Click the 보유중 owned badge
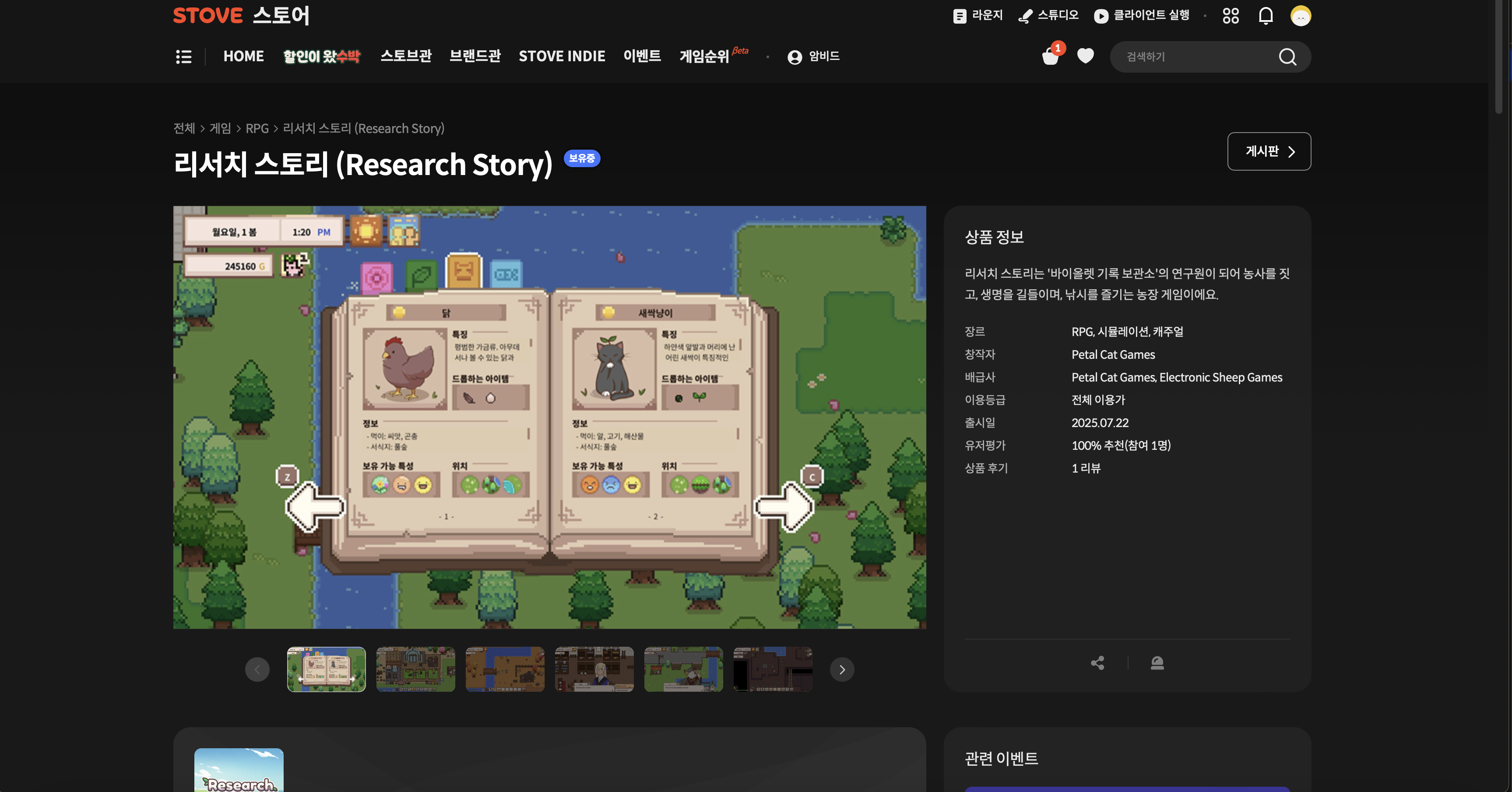Image resolution: width=1512 pixels, height=792 pixels. coord(582,158)
